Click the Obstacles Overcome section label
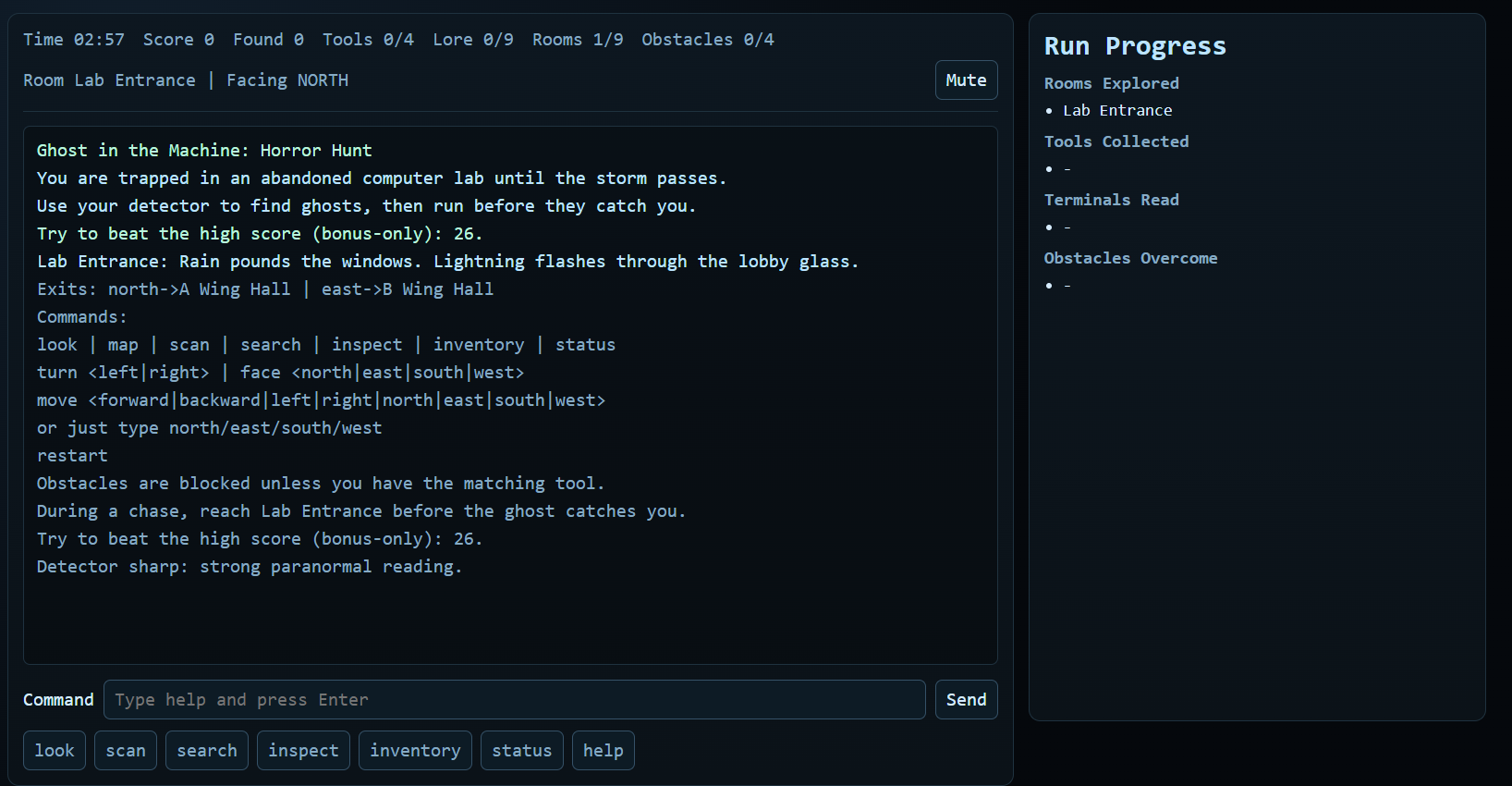 (1130, 258)
